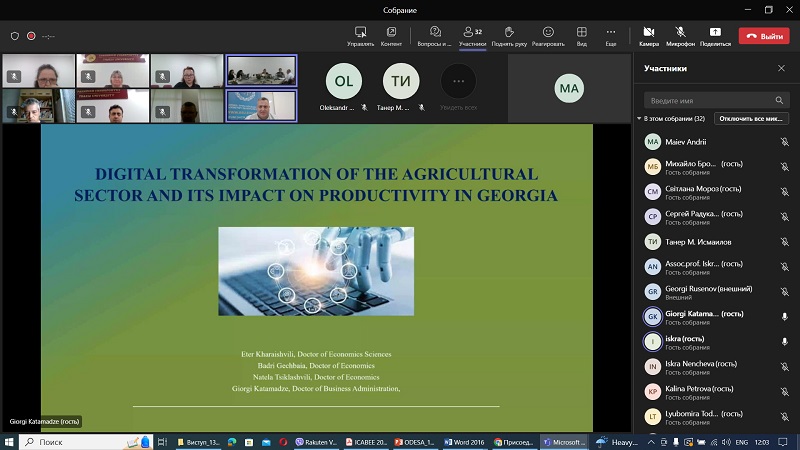This screenshot has width=800, height=450.
Task: Click the Content (Контент) icon
Action: [x=391, y=35]
